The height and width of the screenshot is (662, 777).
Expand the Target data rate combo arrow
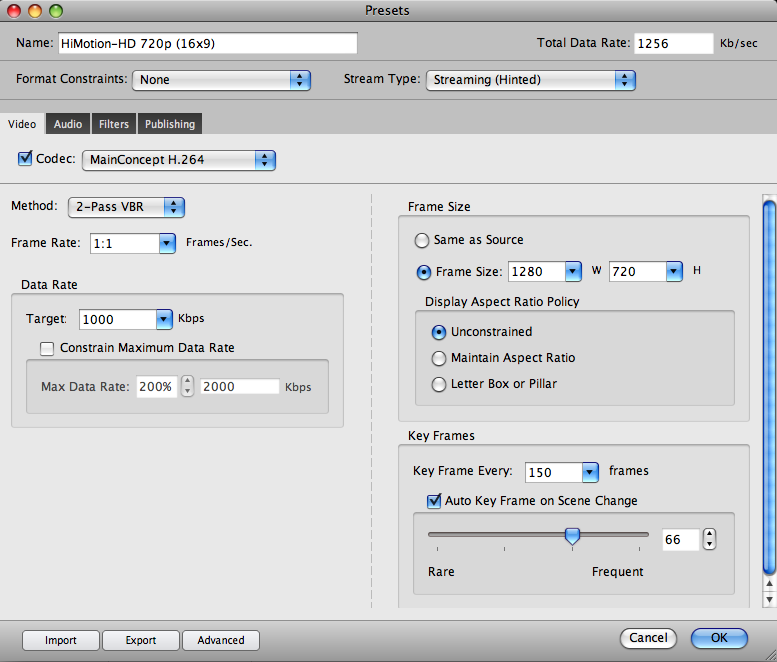tap(164, 320)
